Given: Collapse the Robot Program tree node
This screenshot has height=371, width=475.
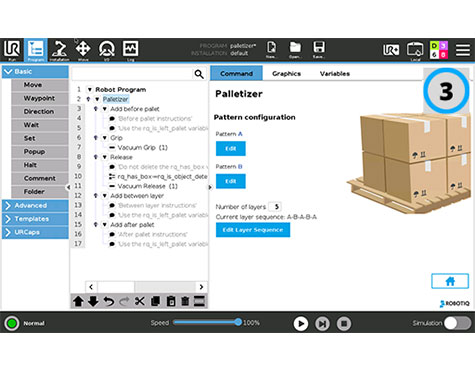Looking at the screenshot, I should click(90, 90).
